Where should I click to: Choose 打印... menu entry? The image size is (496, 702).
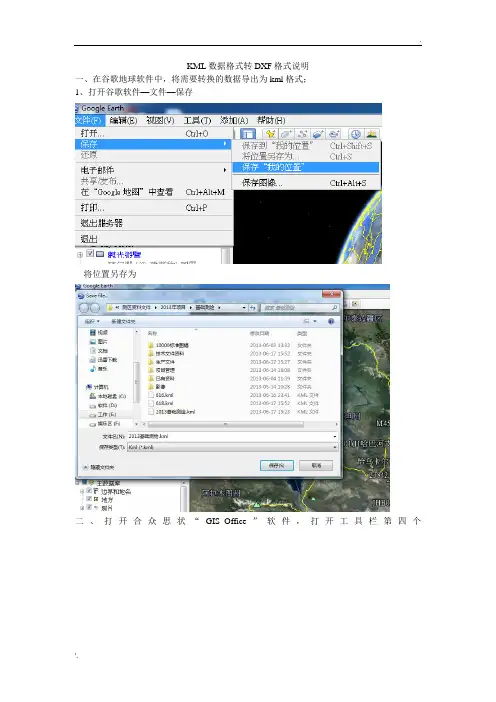154,208
